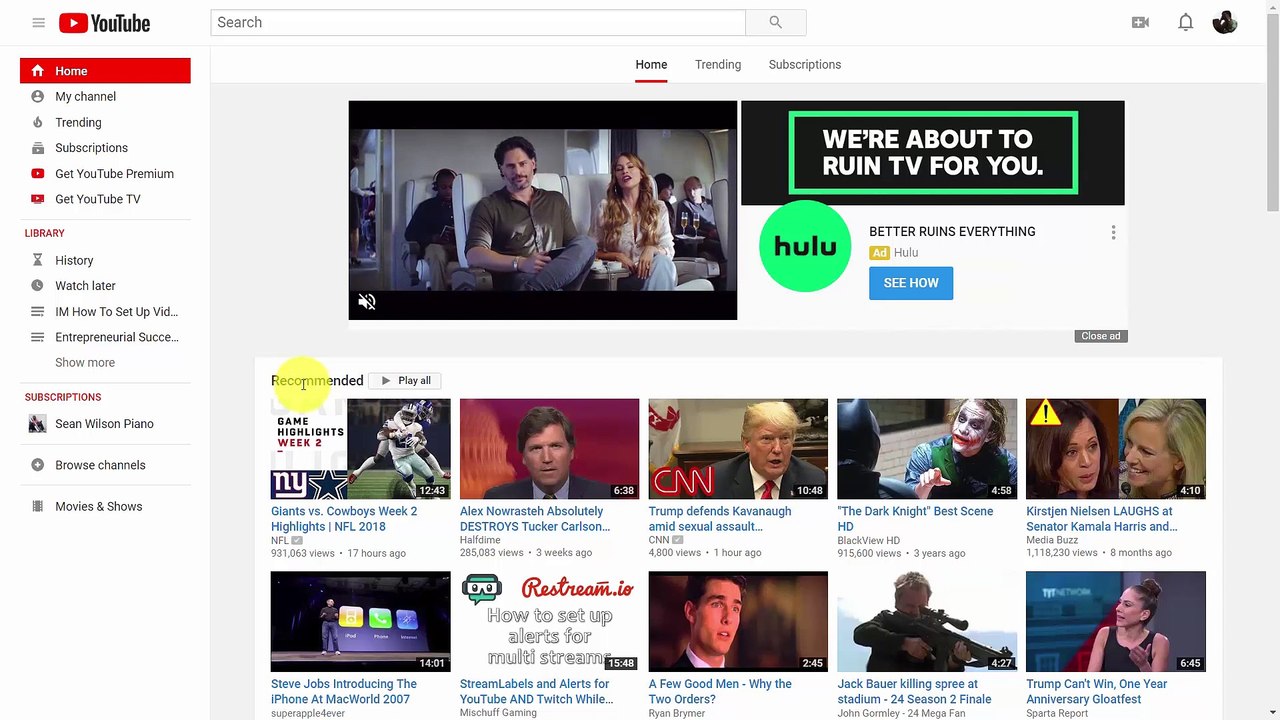Click the Restream.io alerts thumbnail

[x=549, y=622]
